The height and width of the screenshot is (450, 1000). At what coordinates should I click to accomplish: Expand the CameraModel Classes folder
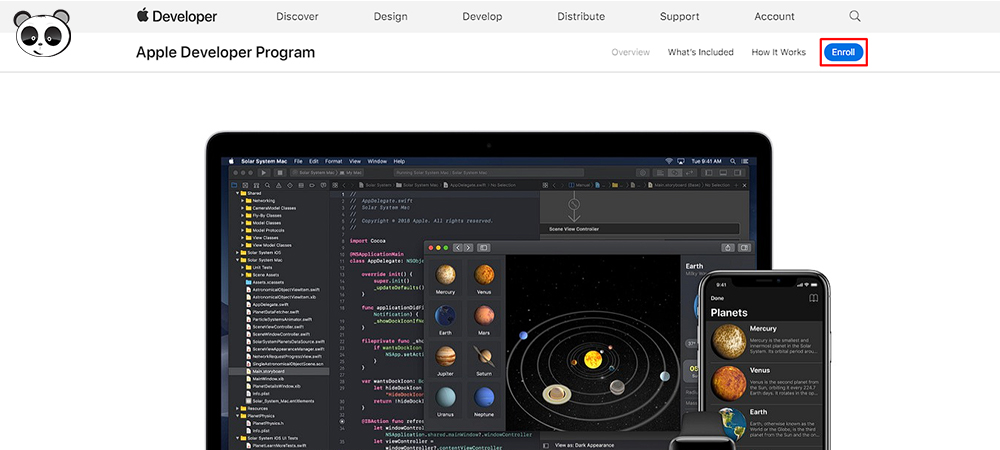click(242, 208)
